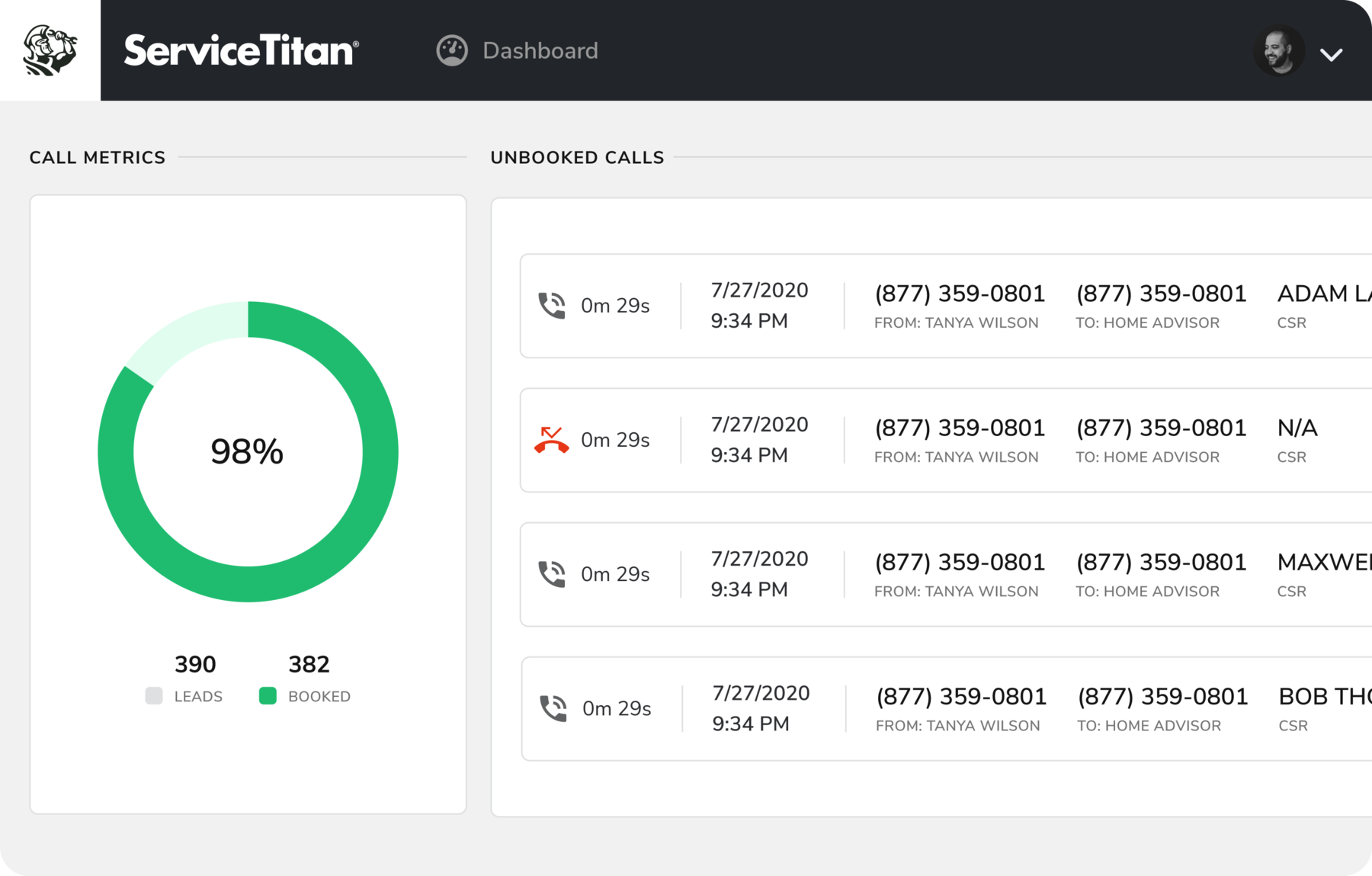Click the 9:34 PM time in the ADAM row
1372x876 pixels.
749,321
